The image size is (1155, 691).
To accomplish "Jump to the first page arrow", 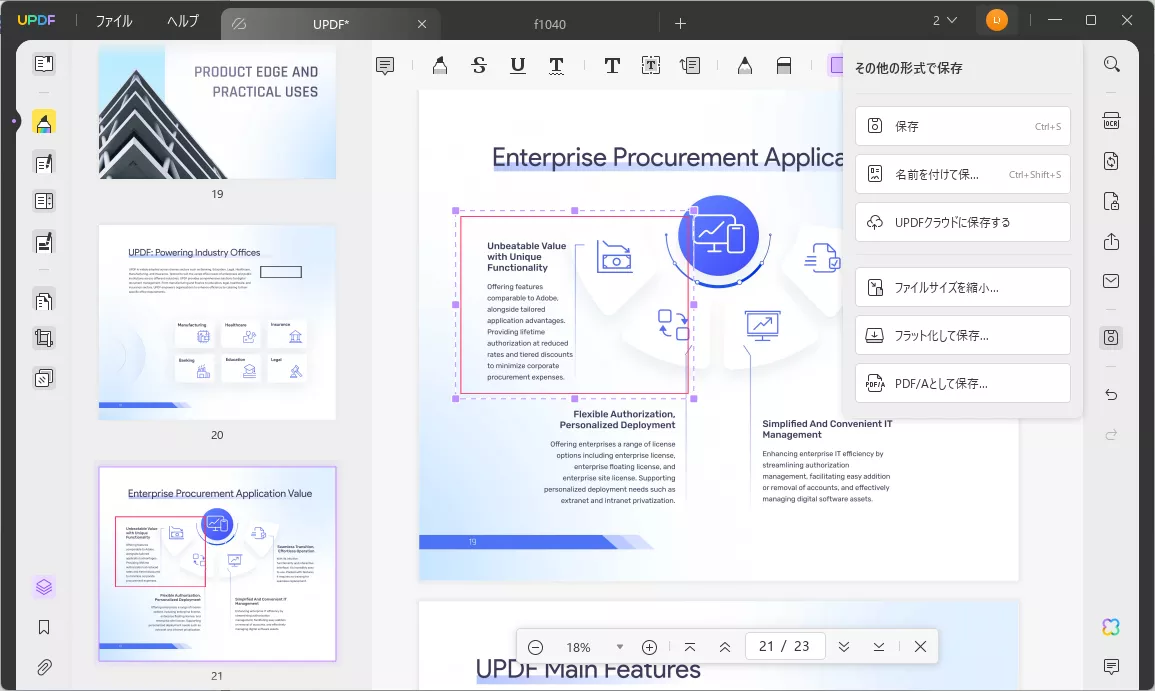I will coord(689,647).
